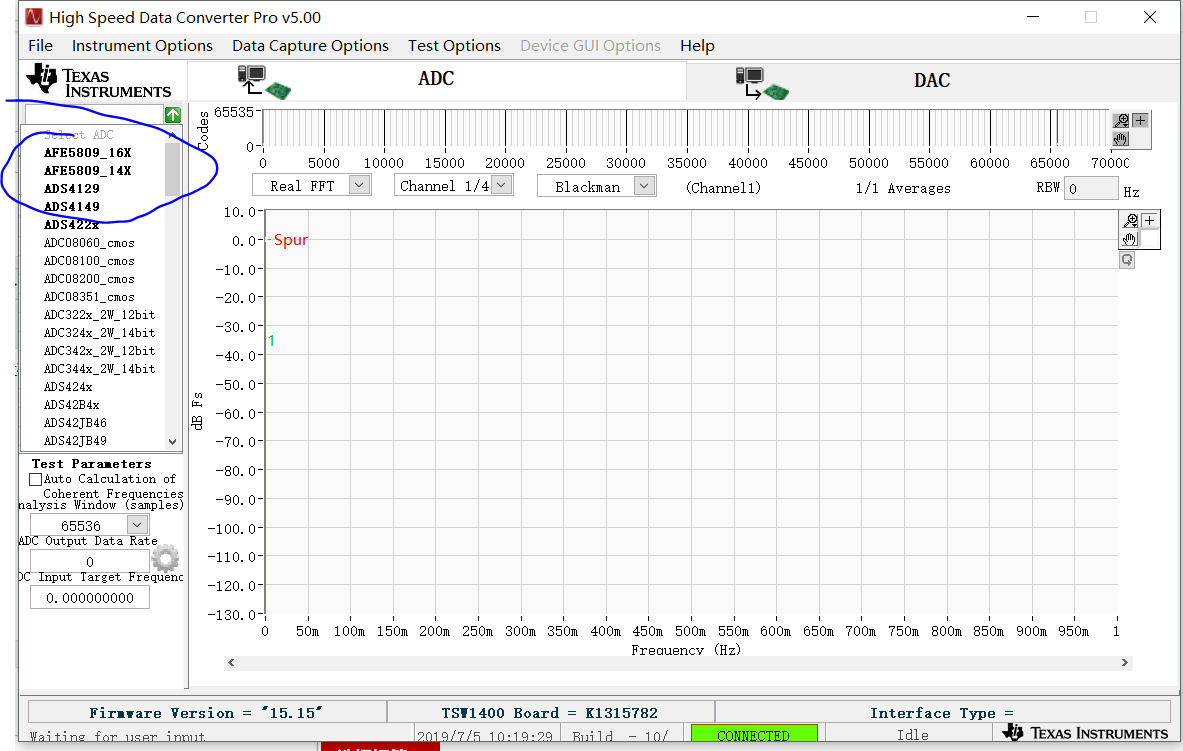Toggle Auto Calculation of Coherent Frequencies checkbox

[35, 479]
